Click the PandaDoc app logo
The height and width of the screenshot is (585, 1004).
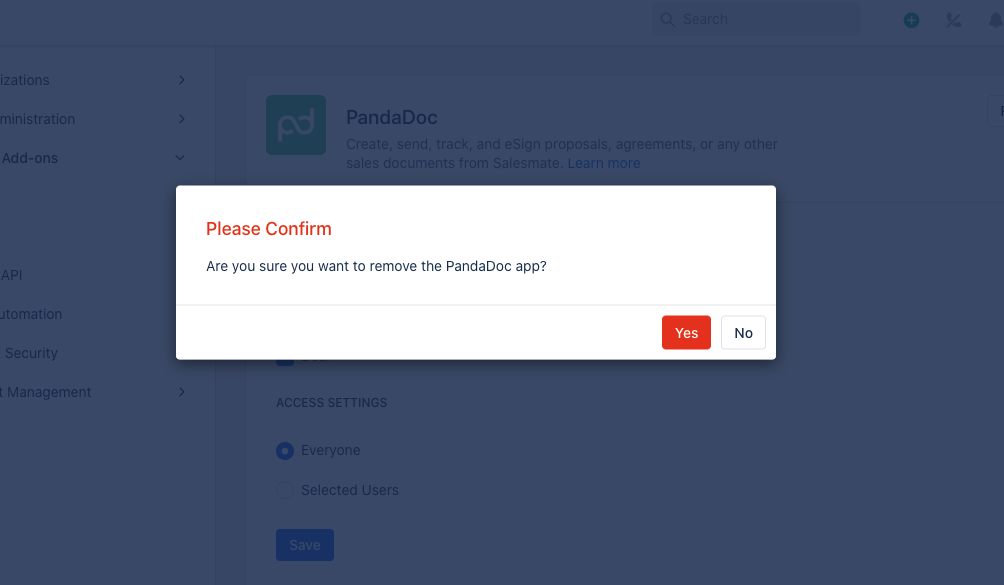click(x=296, y=125)
